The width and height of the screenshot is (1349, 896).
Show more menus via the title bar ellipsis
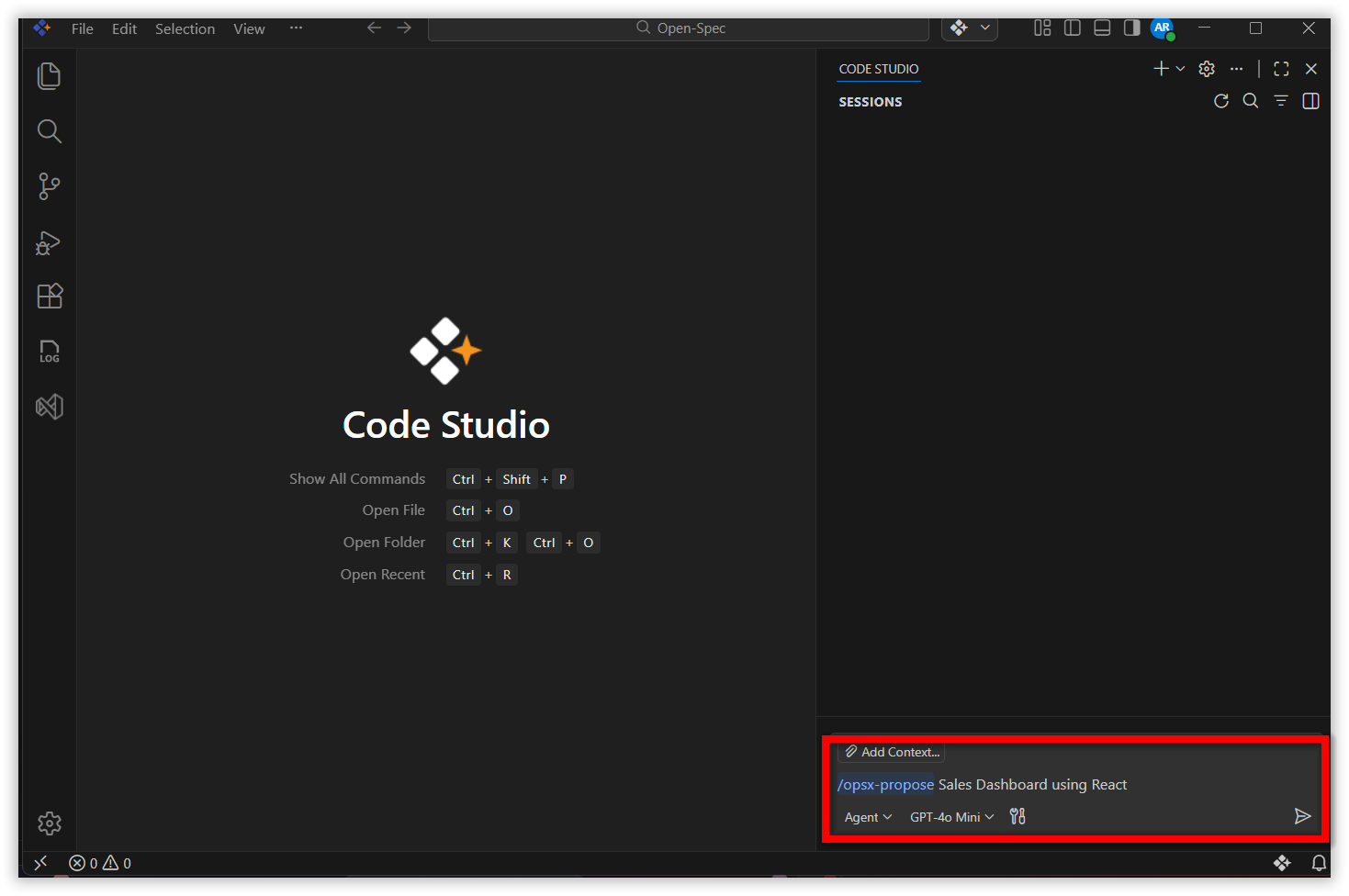(296, 28)
